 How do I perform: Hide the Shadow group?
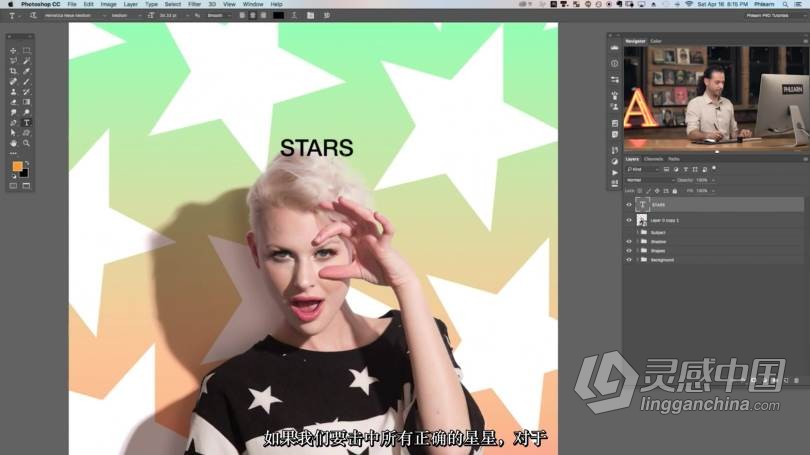coord(629,242)
